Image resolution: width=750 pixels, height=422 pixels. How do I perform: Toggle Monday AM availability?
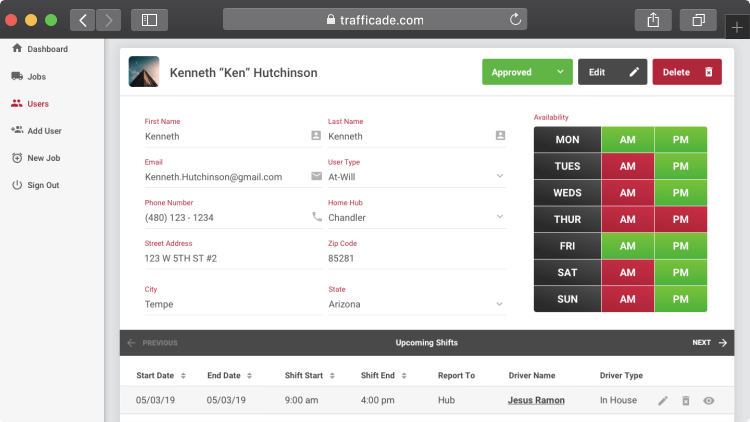point(628,140)
